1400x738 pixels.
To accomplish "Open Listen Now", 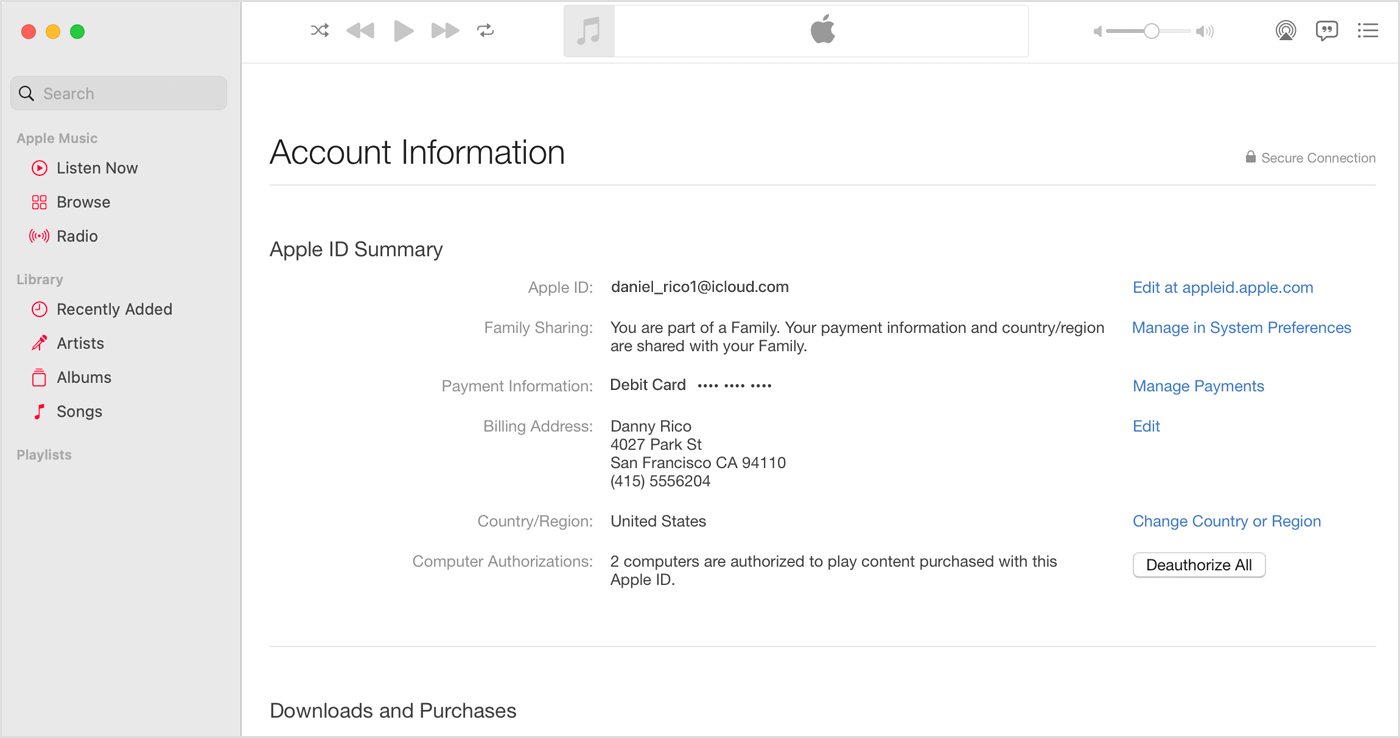I will tap(97, 168).
